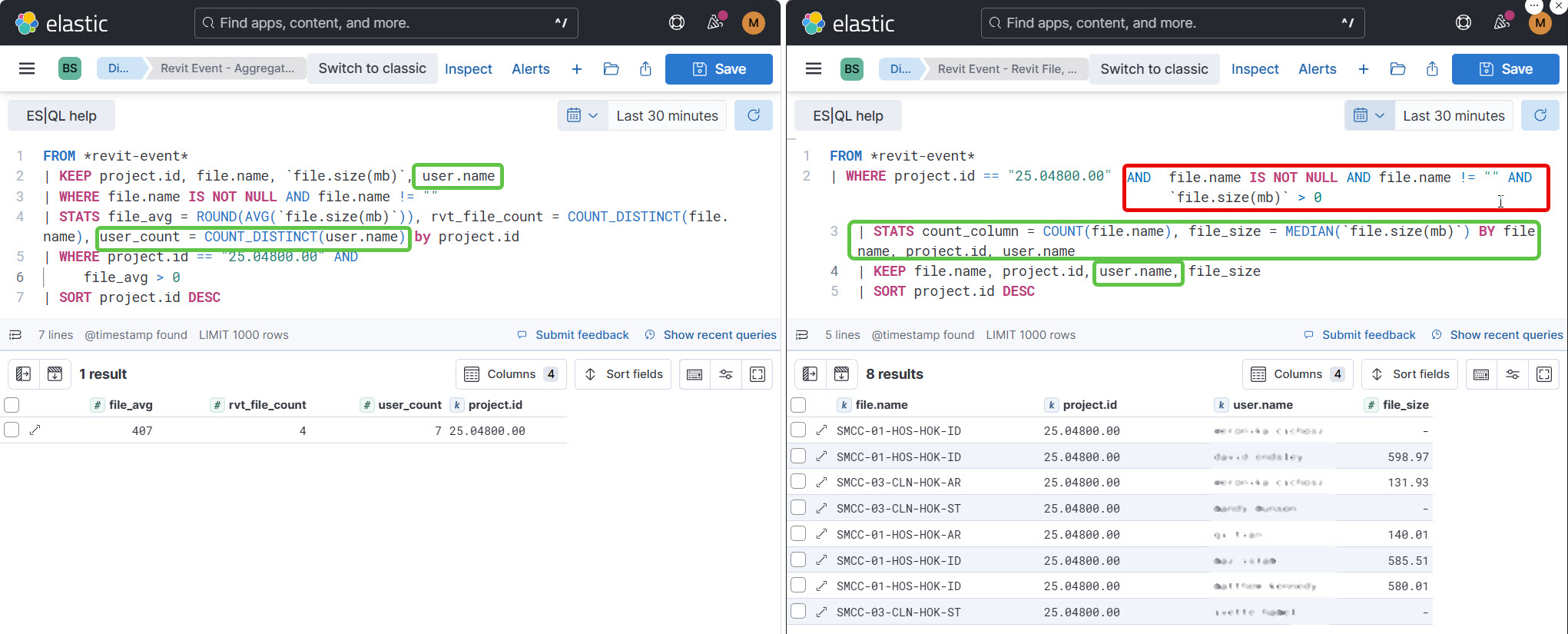
Task: Toggle the sidebar icon in the left results toolbar
Action: 23,374
